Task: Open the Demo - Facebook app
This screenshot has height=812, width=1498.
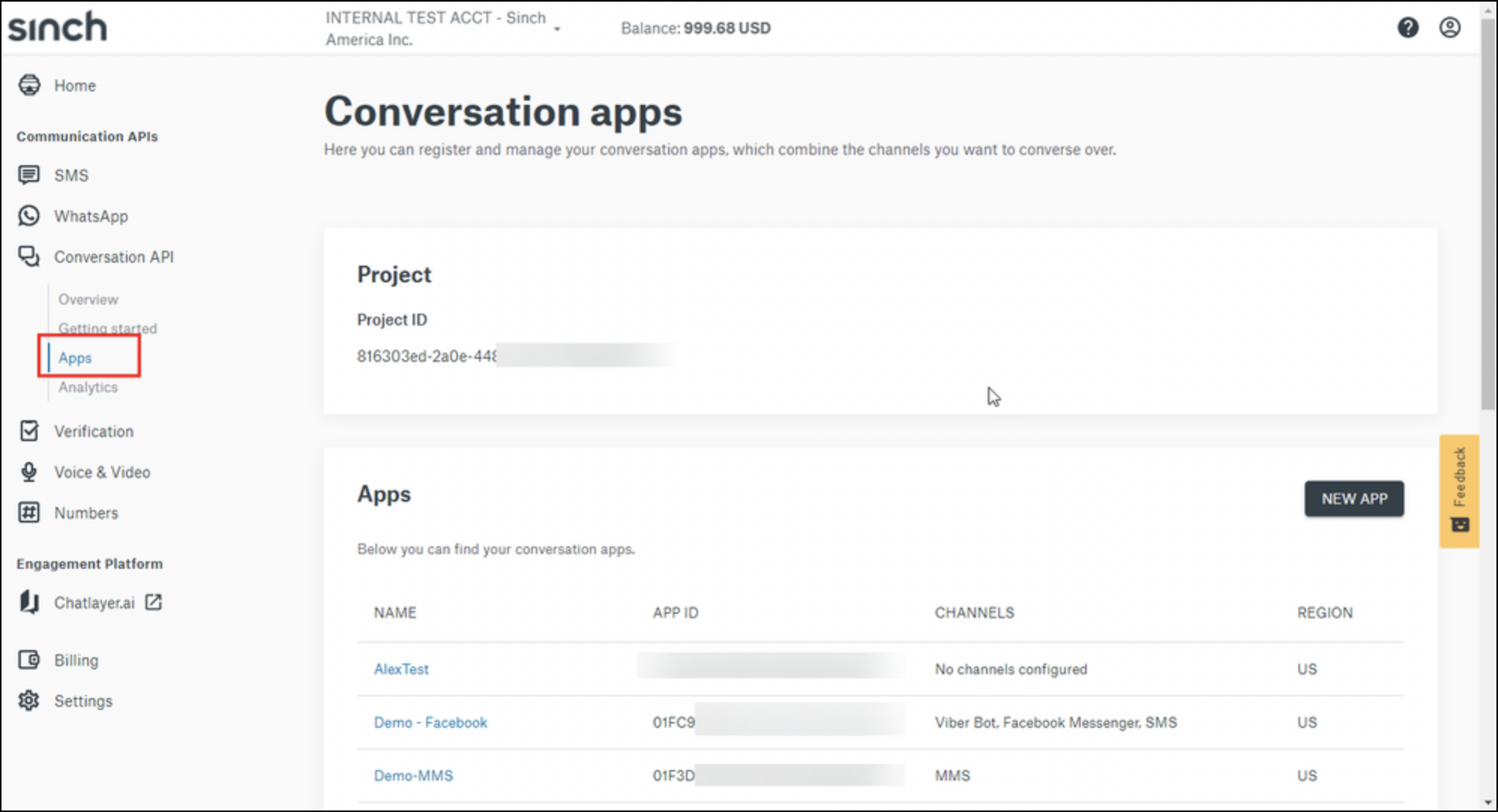Action: pyautogui.click(x=429, y=722)
